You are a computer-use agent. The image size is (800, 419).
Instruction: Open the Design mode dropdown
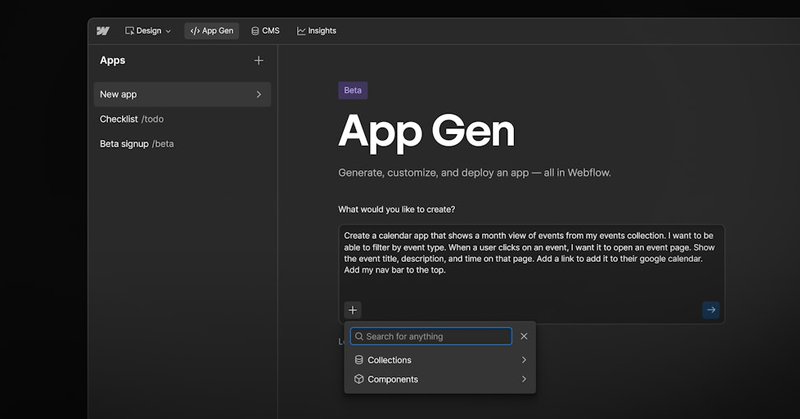point(148,31)
